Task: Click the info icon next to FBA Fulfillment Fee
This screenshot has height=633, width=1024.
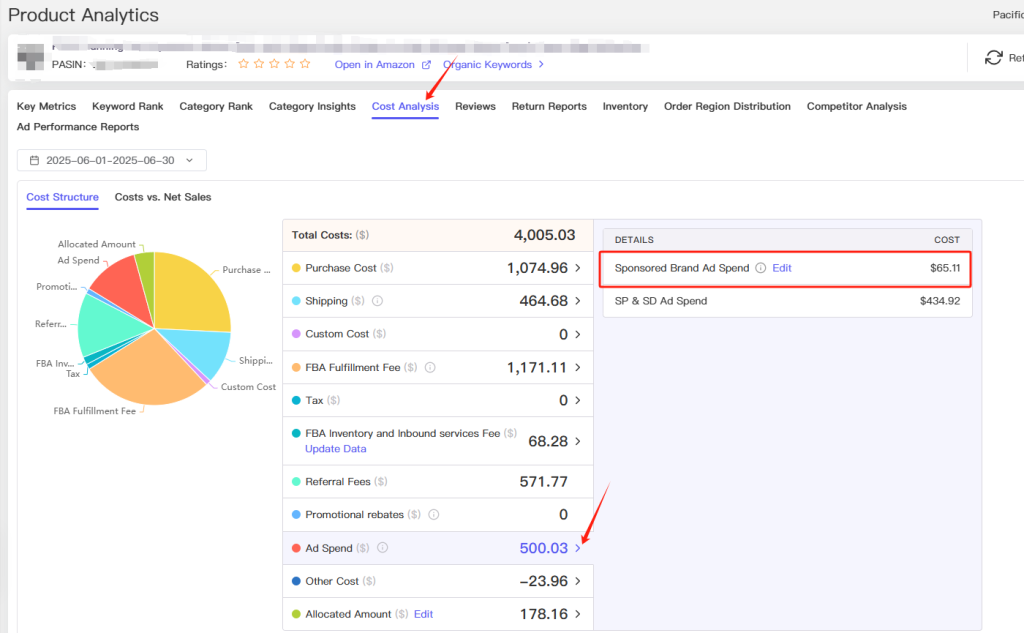Action: 430,368
